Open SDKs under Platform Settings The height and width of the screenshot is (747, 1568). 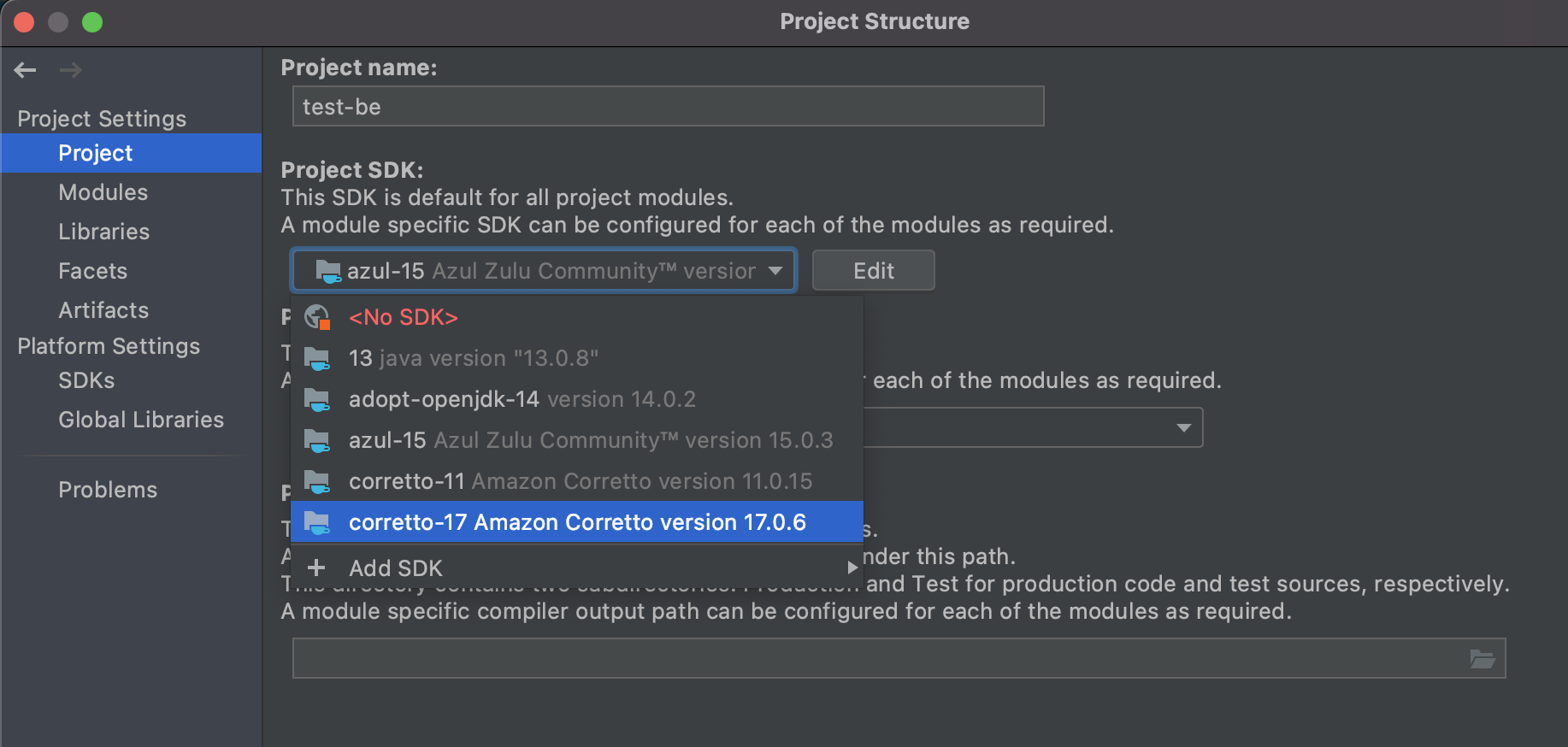click(131, 380)
